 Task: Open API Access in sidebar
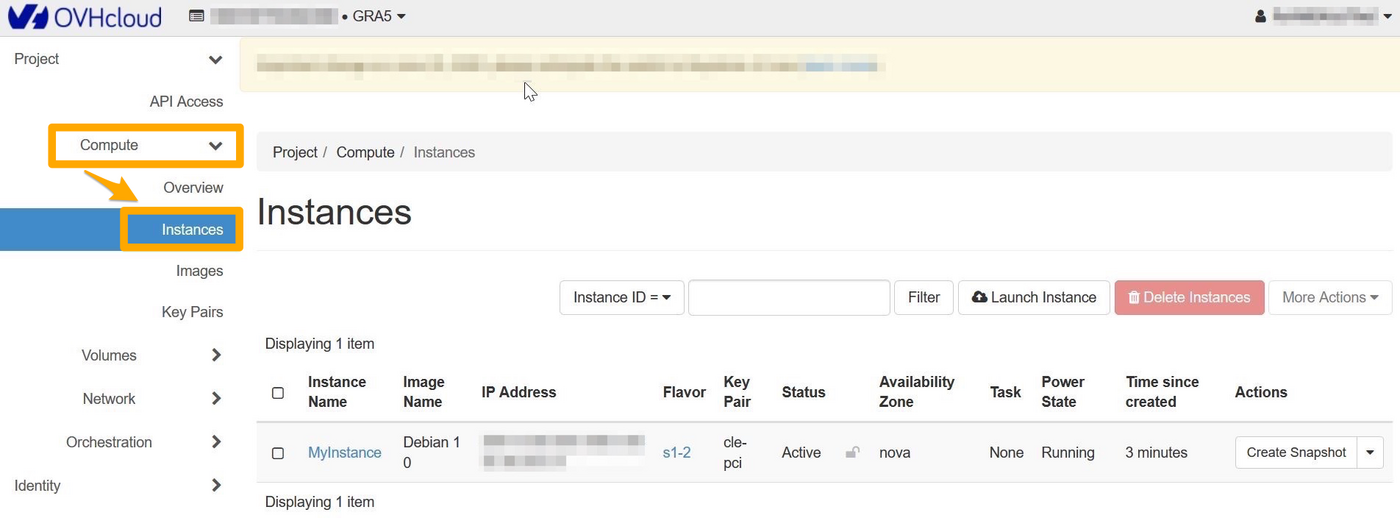coord(186,102)
